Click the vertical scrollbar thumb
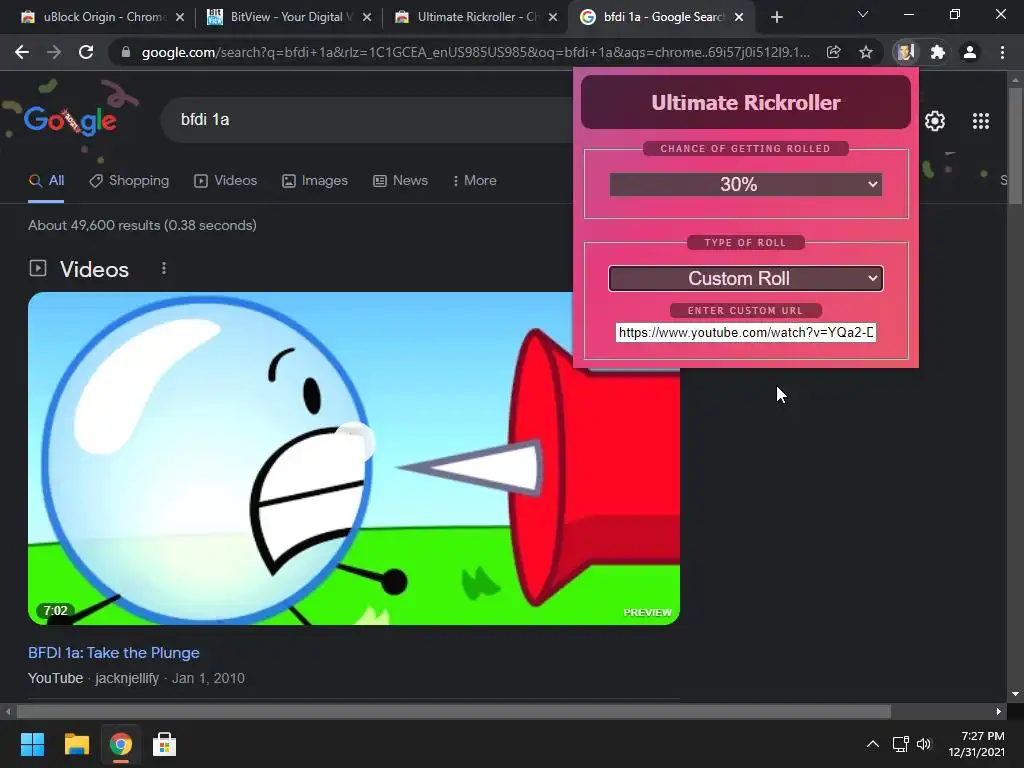1024x768 pixels. (x=1015, y=146)
